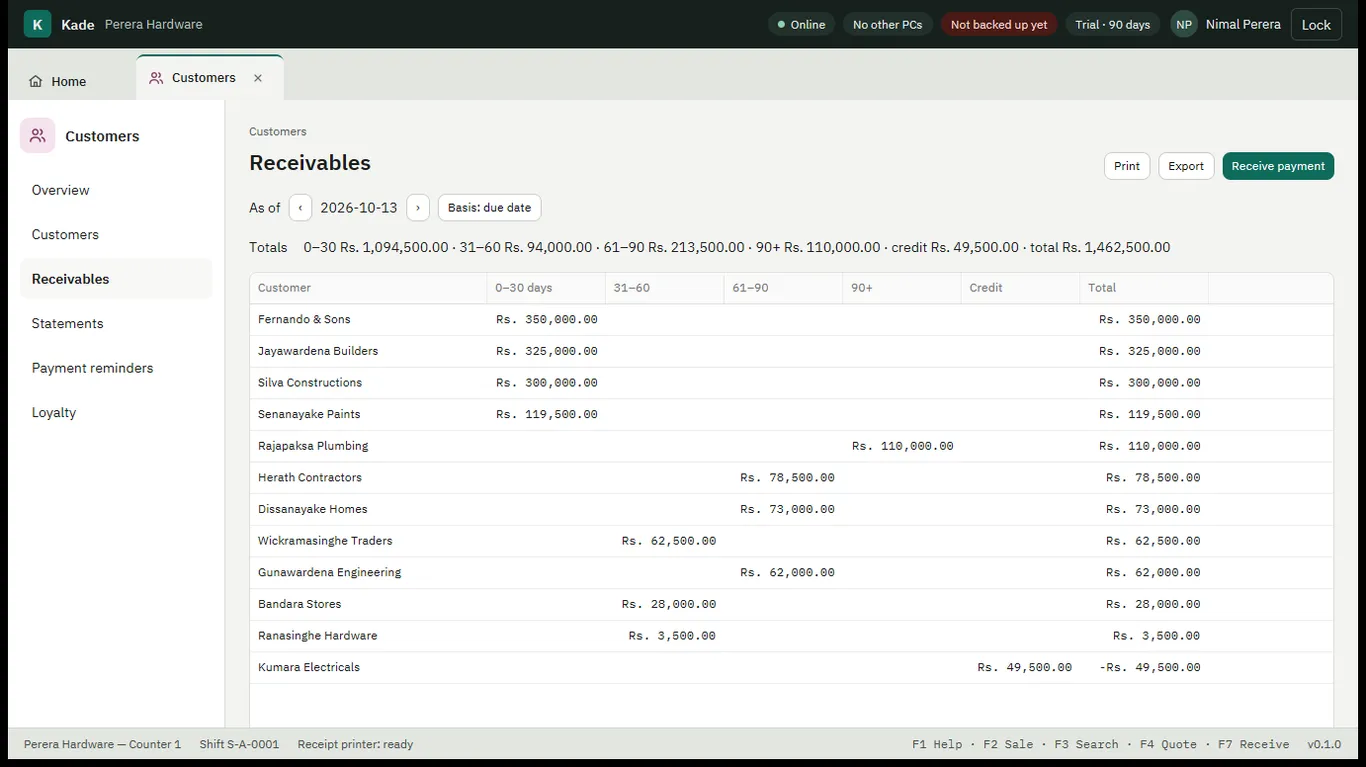Click the Customers breadcrumb link

pos(278,132)
